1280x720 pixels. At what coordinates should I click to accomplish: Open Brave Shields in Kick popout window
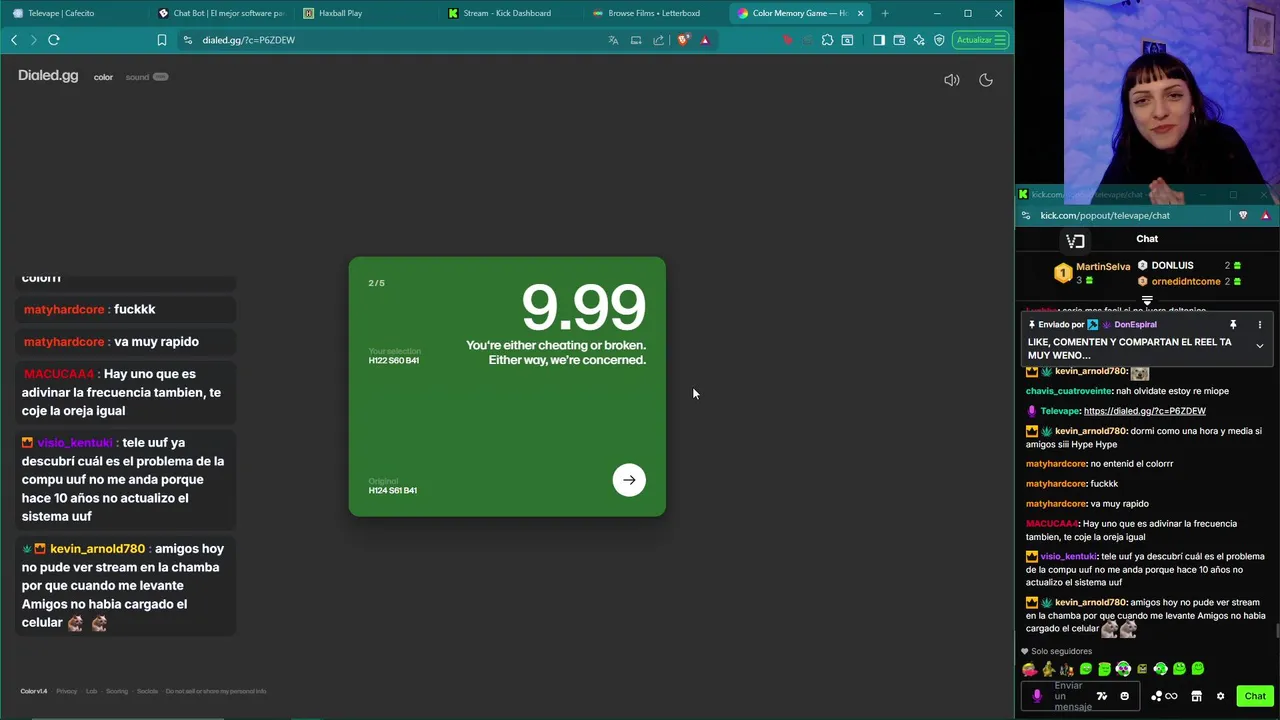click(1244, 215)
